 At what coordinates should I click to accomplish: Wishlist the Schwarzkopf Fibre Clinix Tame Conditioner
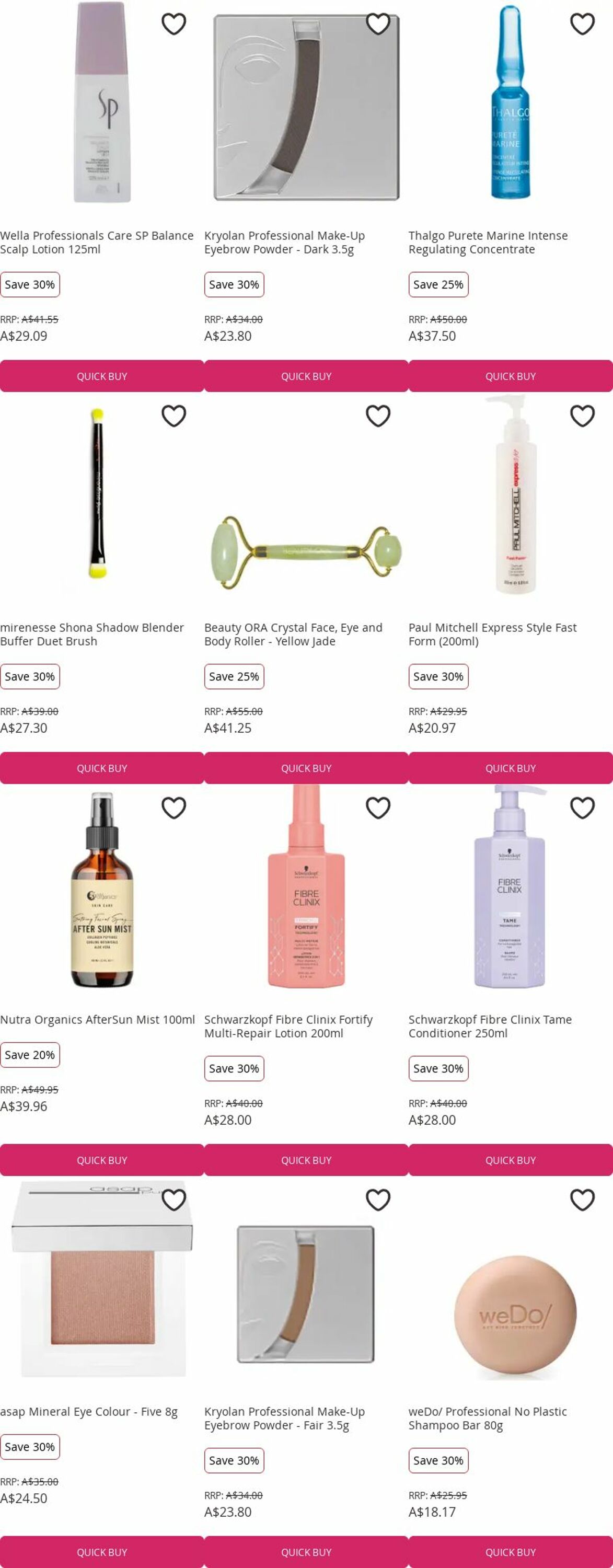click(x=583, y=809)
